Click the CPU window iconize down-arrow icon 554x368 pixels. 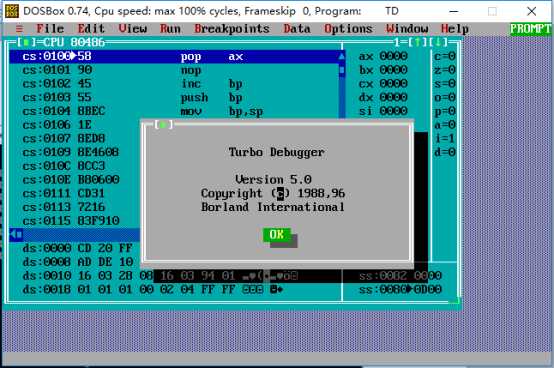pyautogui.click(x=438, y=42)
